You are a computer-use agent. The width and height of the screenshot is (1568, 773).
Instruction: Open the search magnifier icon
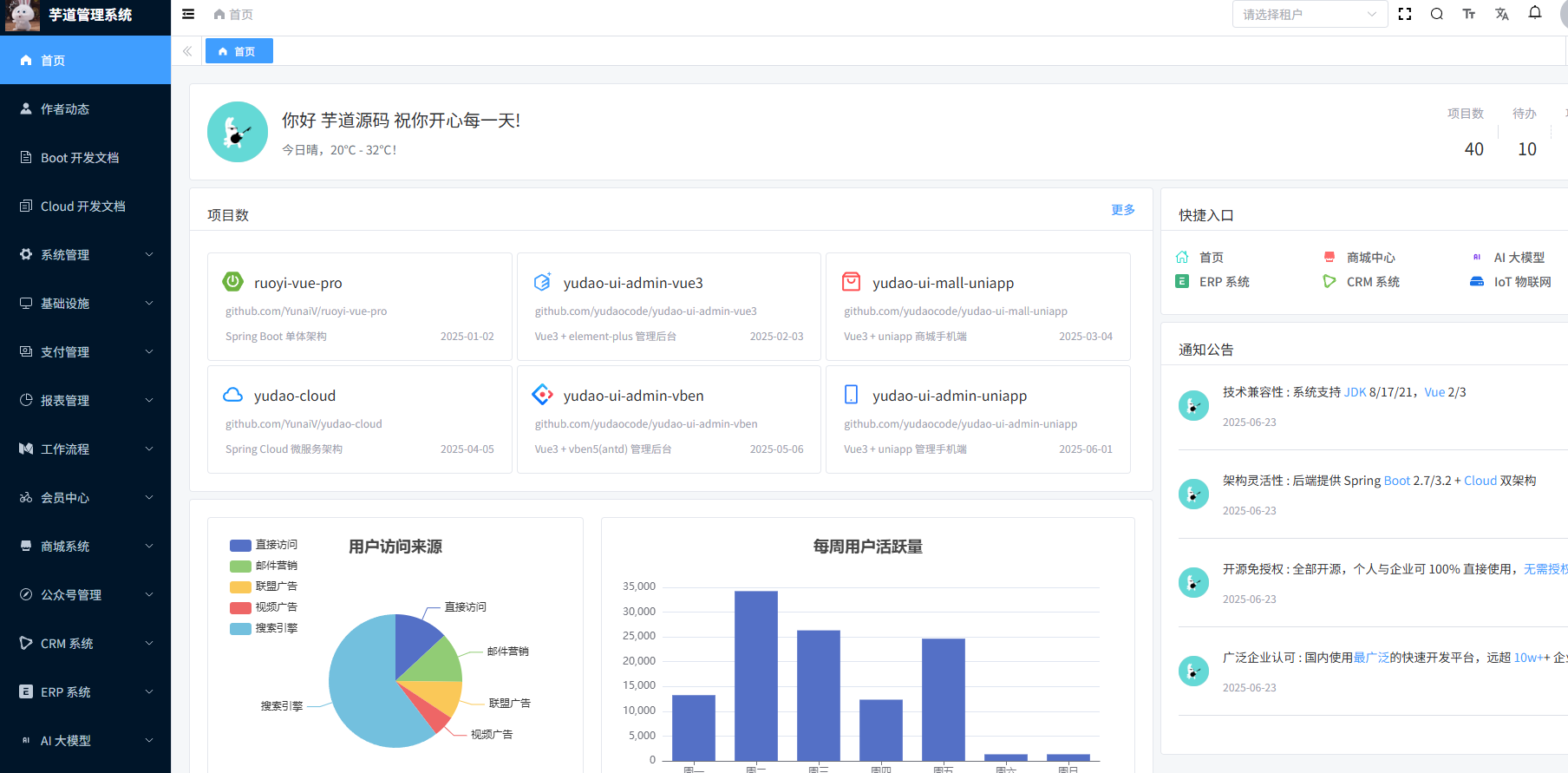(1437, 14)
